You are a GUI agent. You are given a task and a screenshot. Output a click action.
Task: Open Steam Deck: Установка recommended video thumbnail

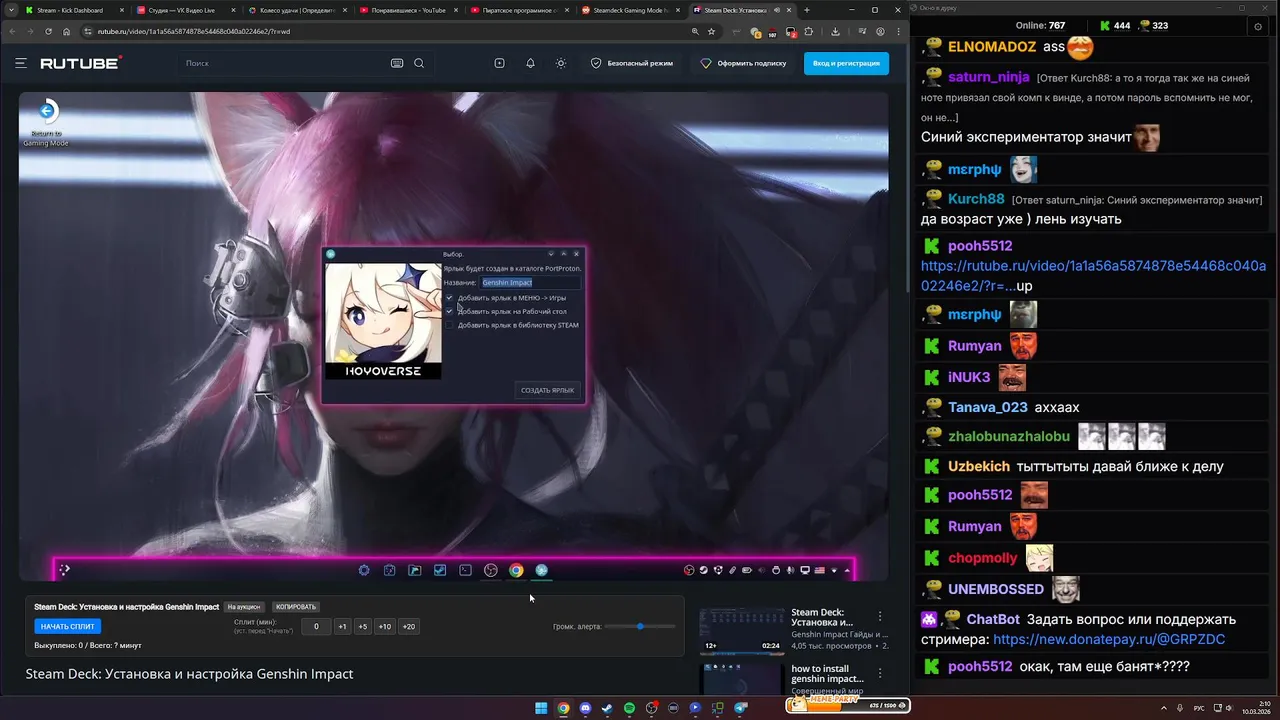[742, 630]
